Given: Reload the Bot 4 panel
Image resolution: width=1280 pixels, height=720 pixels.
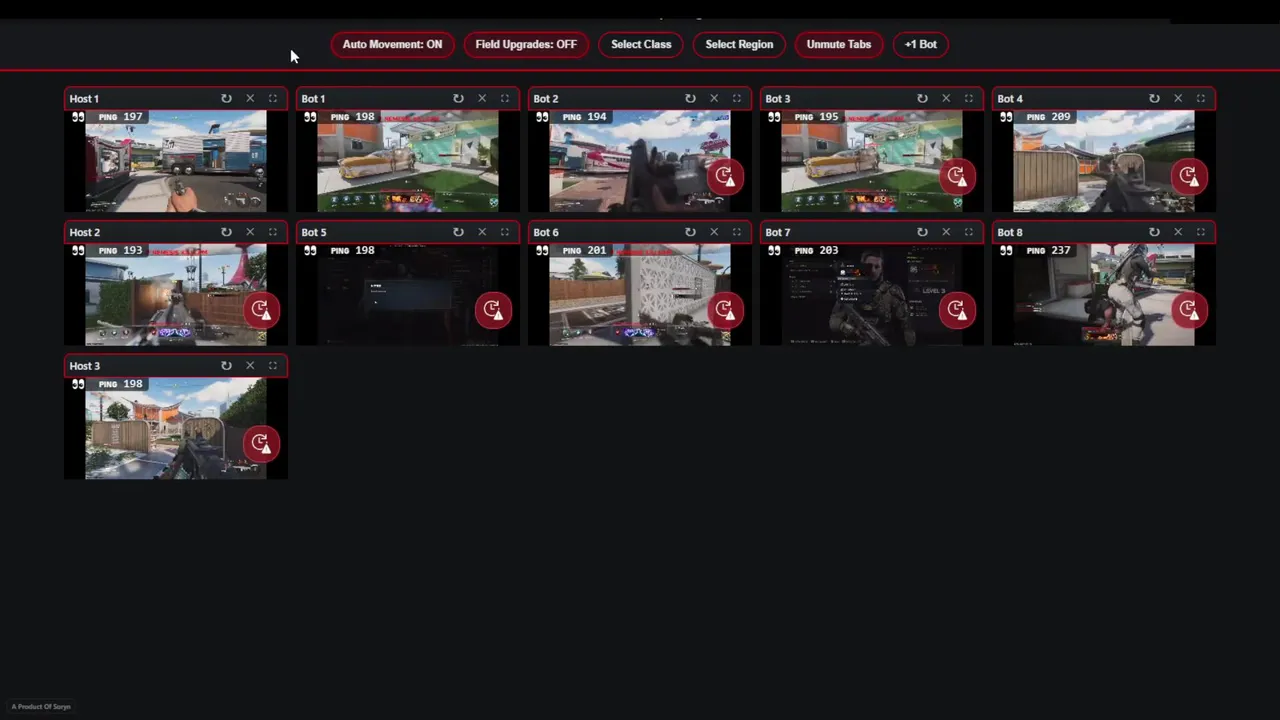Looking at the screenshot, I should pyautogui.click(x=1154, y=99).
